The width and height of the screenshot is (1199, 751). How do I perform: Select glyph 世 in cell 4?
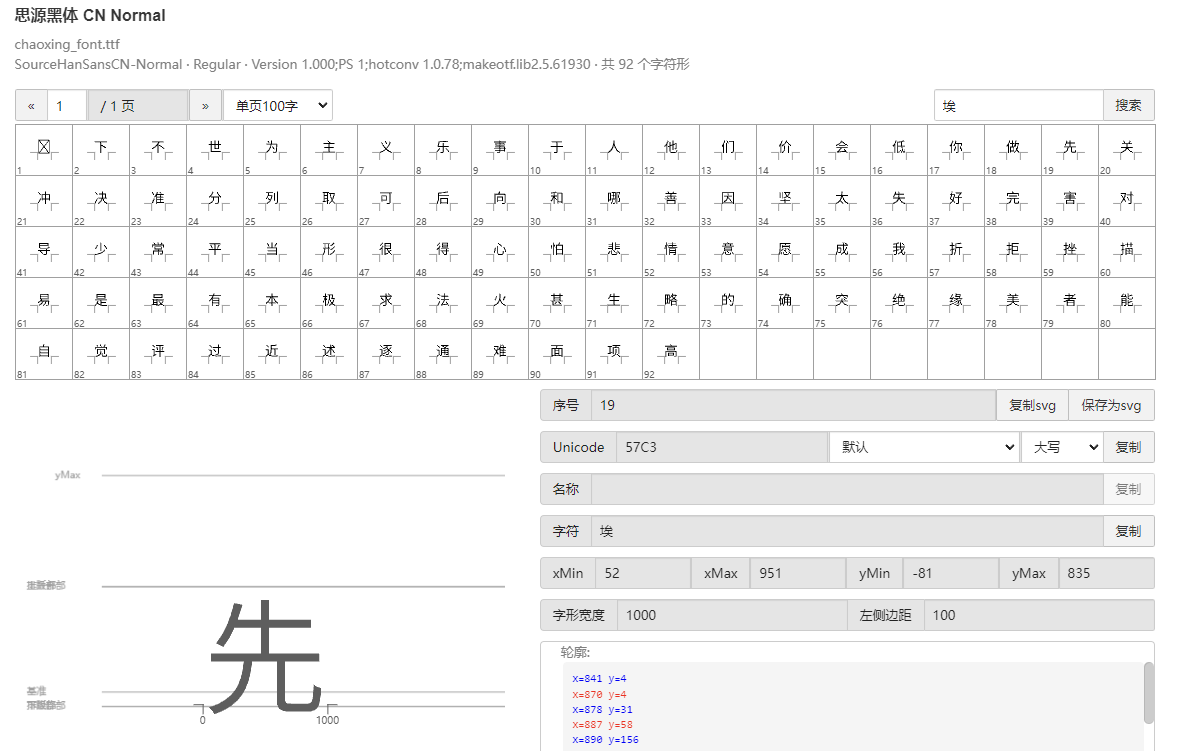click(x=215, y=151)
